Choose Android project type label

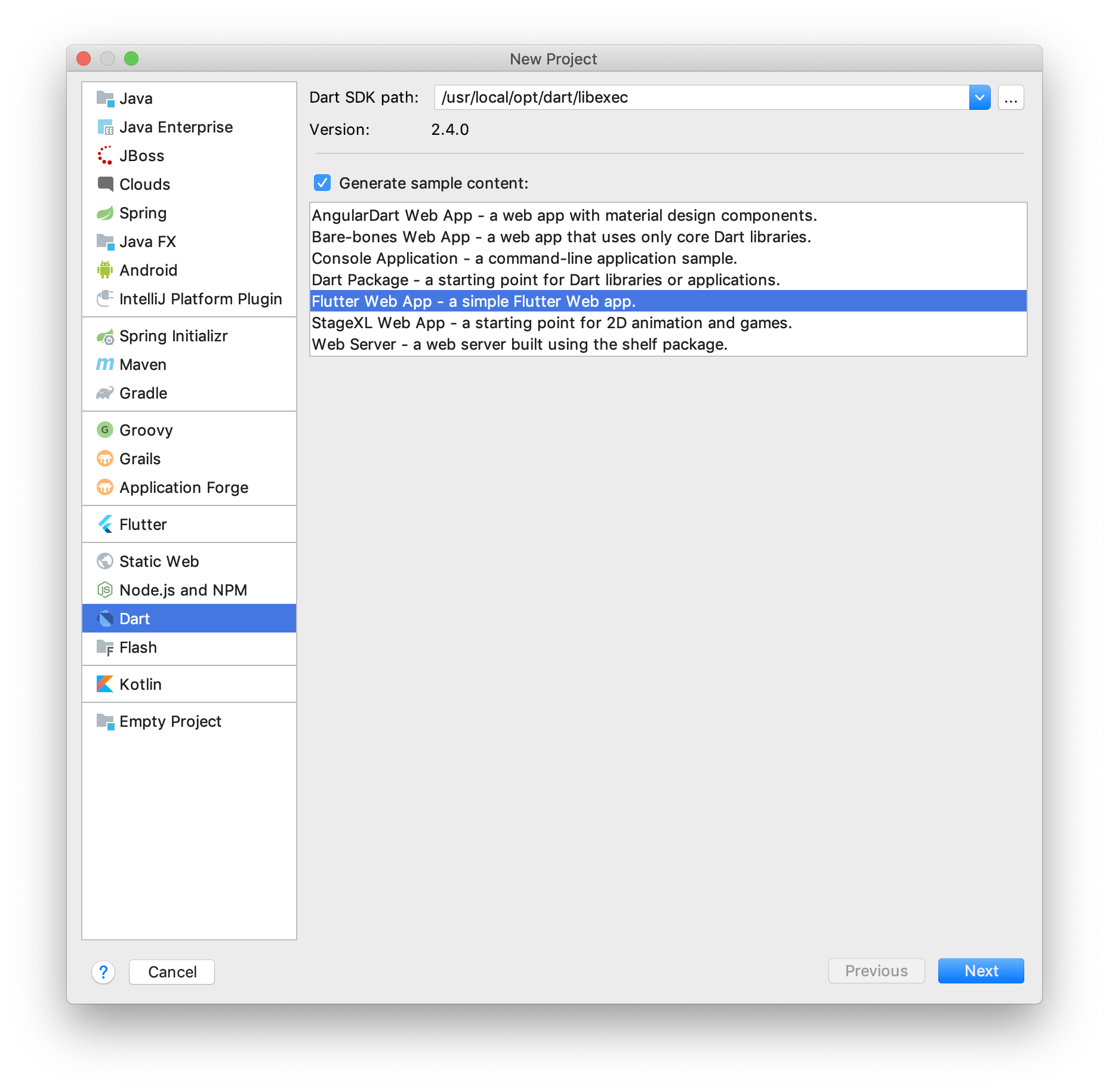pos(148,270)
